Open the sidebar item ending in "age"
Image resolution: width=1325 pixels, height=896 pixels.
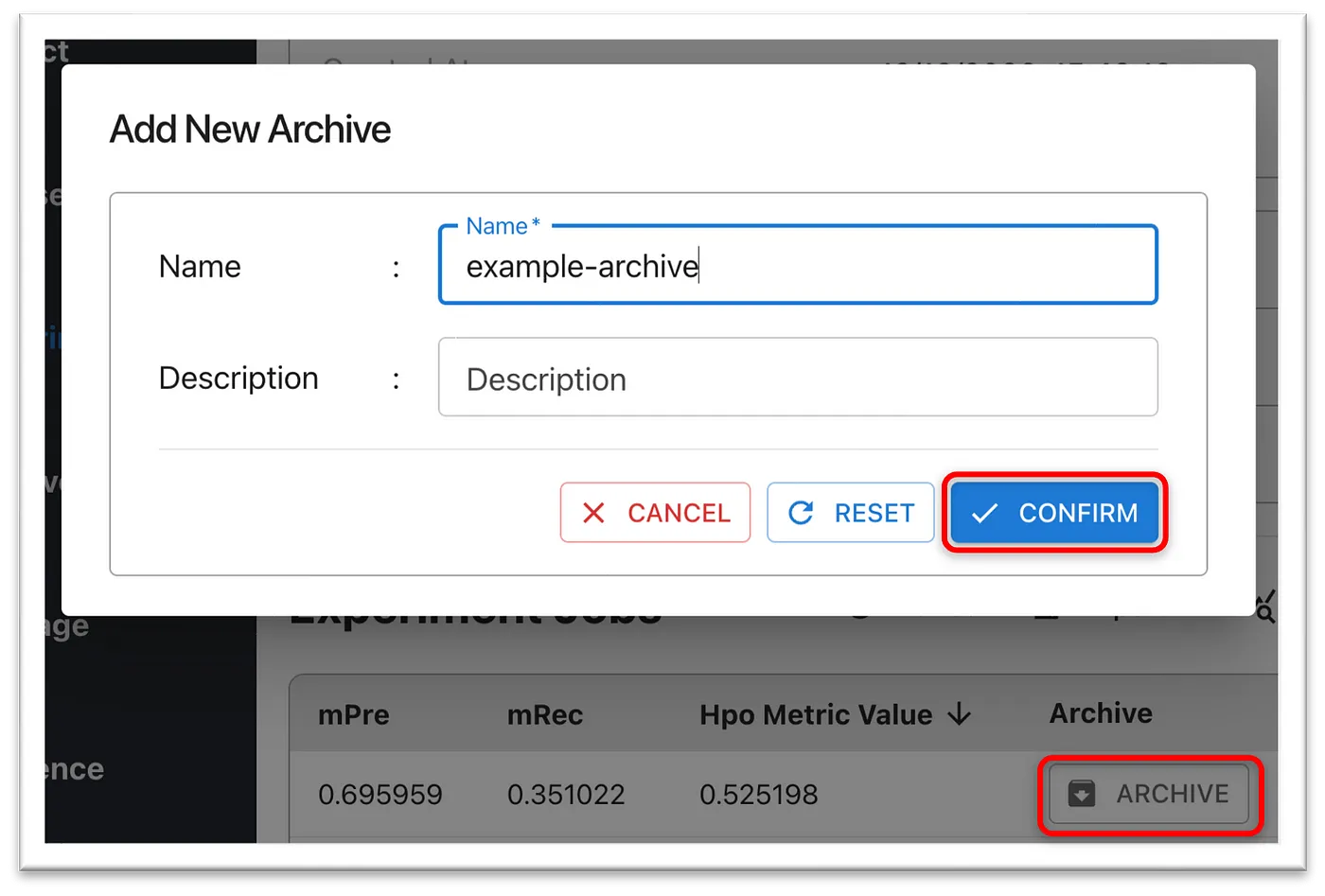point(66,625)
